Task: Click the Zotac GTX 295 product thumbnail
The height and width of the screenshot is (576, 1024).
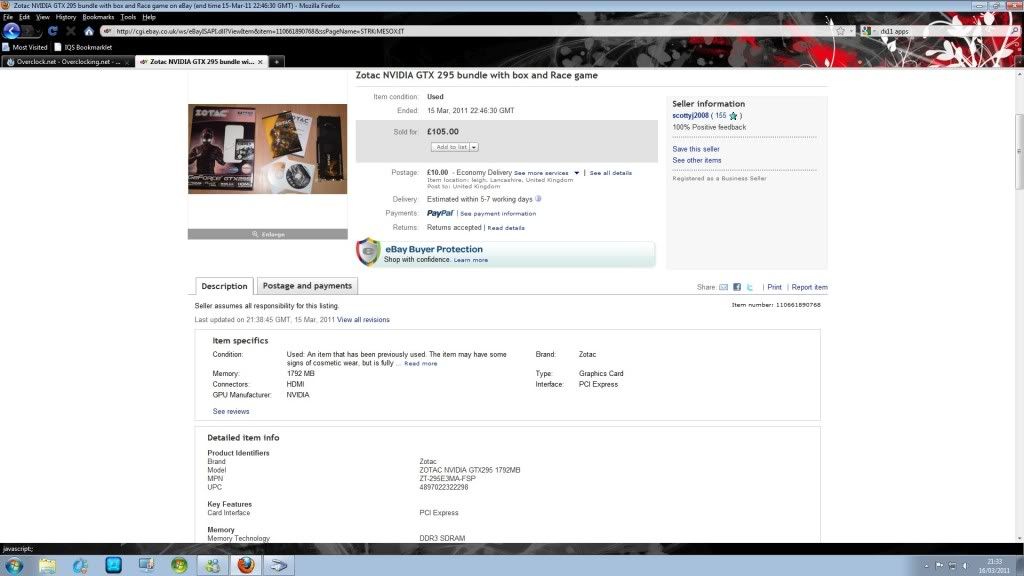Action: (x=268, y=149)
